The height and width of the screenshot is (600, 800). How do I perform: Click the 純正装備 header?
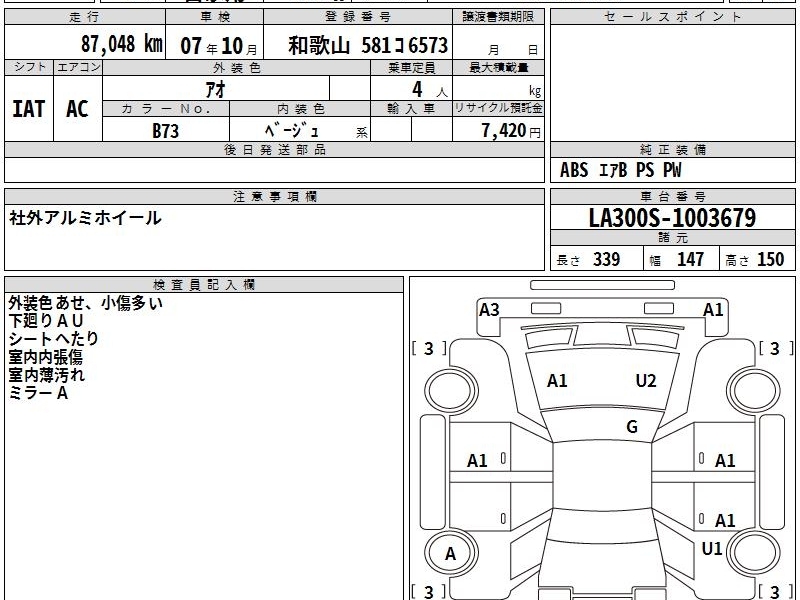coord(672,149)
